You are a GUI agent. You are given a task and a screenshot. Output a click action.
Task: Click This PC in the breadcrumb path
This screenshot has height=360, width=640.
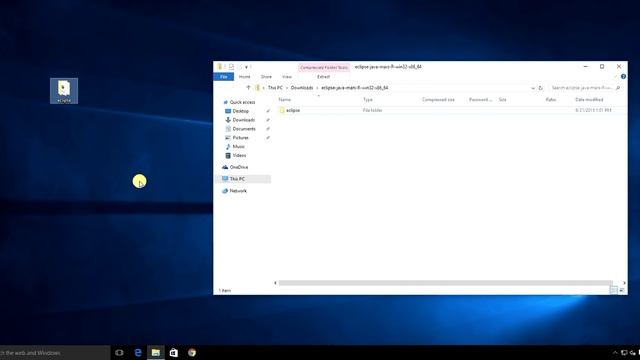275,88
